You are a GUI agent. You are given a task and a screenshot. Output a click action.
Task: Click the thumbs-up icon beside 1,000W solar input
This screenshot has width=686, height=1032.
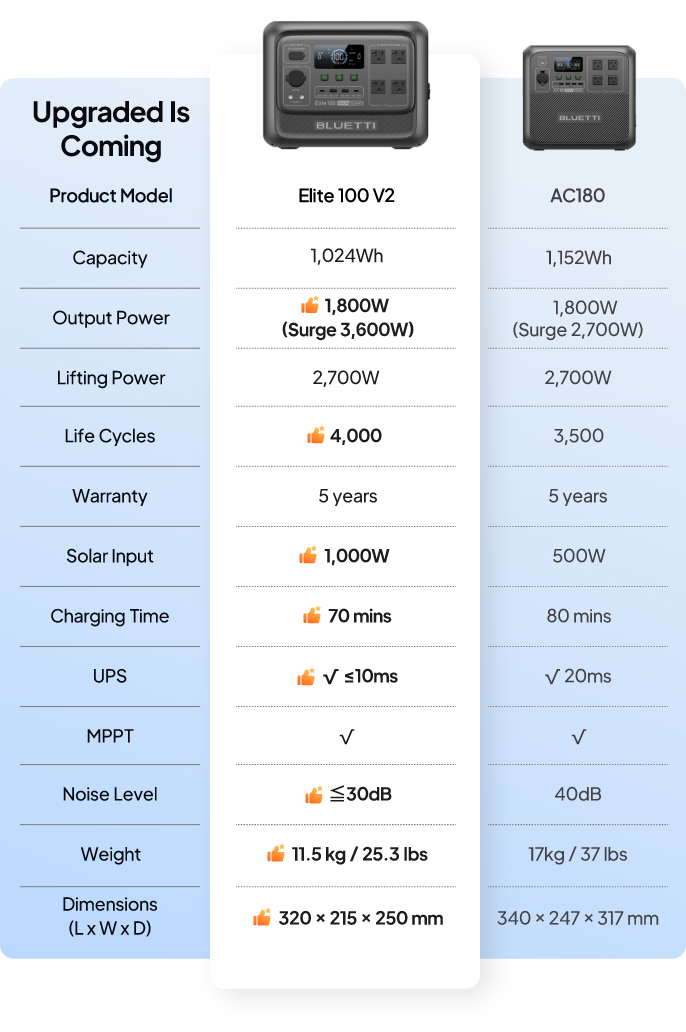pos(308,555)
